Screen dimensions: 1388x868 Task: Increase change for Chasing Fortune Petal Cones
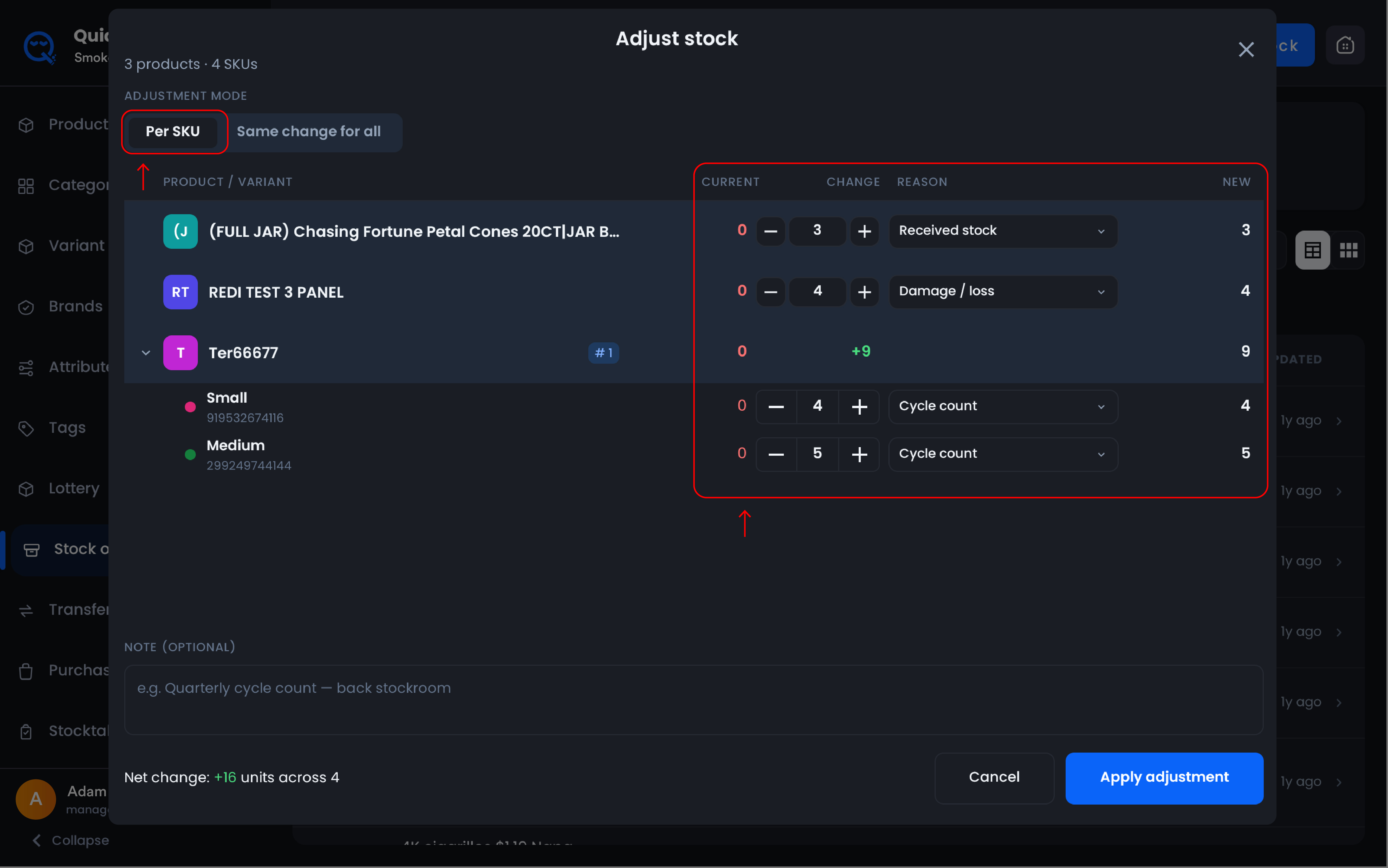click(864, 231)
